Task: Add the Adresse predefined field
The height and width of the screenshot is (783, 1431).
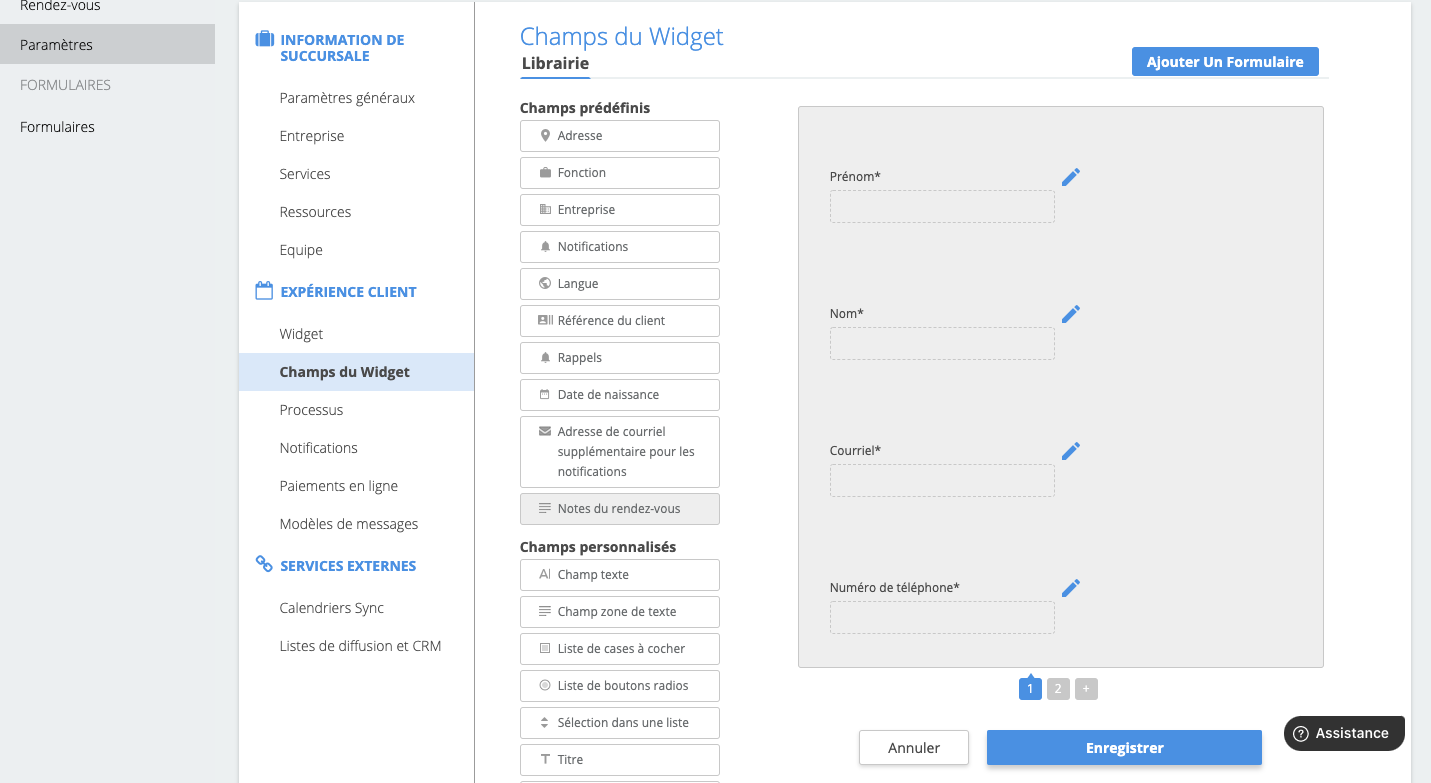Action: coord(619,136)
